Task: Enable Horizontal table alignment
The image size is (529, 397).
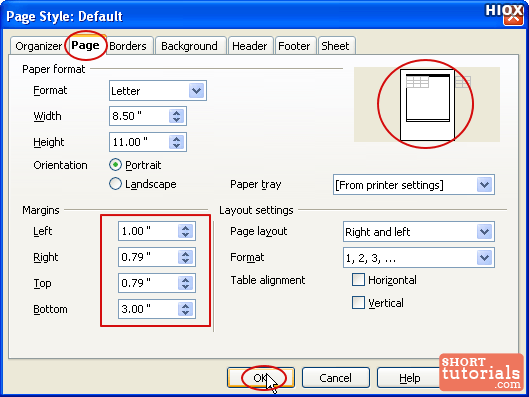Action: click(x=358, y=280)
